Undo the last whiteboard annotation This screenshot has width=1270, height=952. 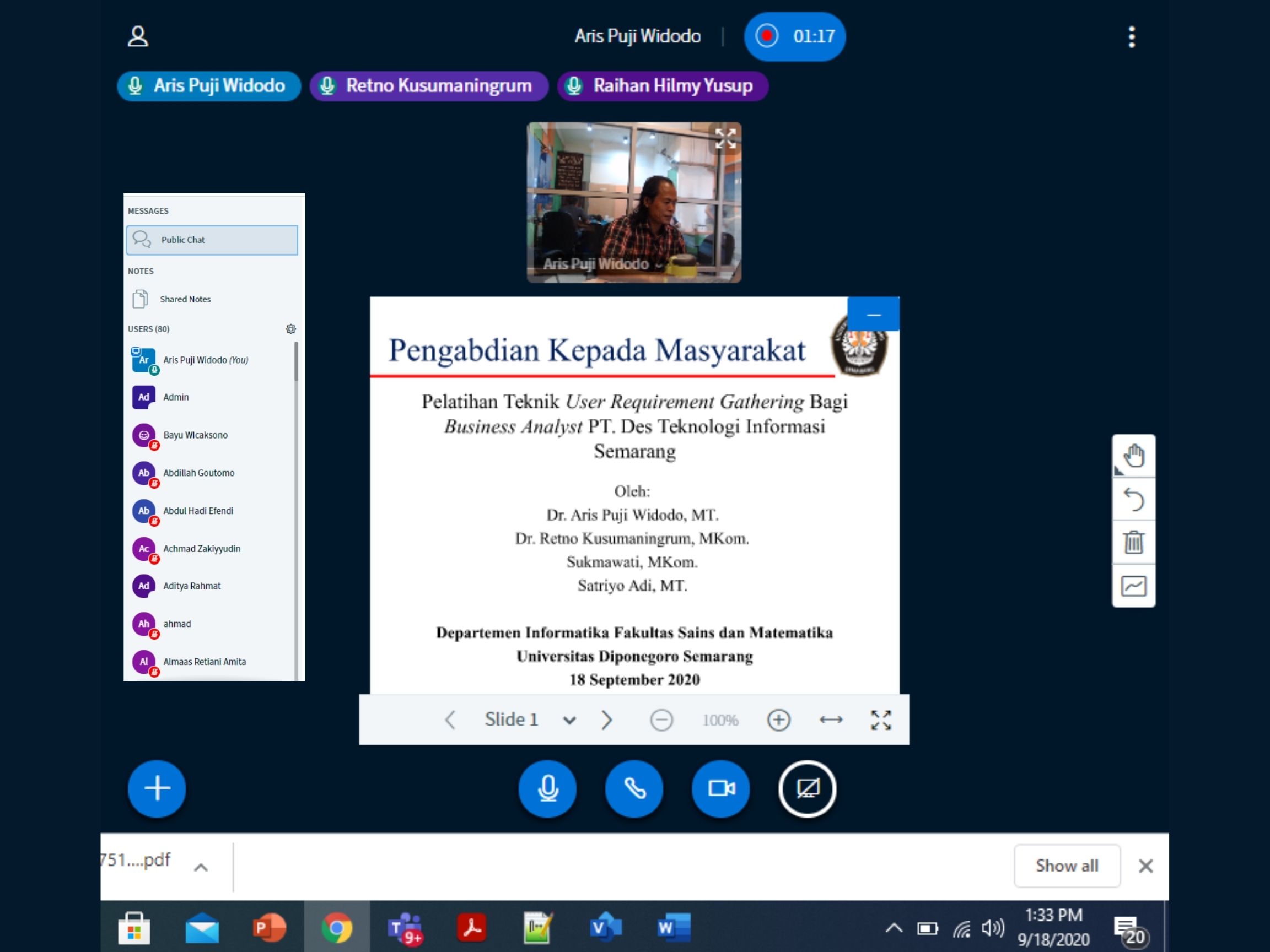[1133, 499]
